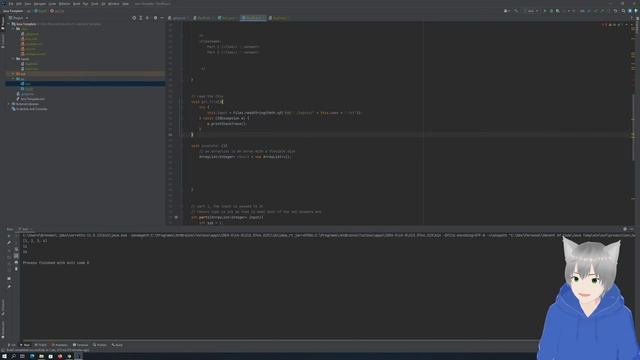
Task: Toggle the Project sidebar tab
Action: click(2, 24)
